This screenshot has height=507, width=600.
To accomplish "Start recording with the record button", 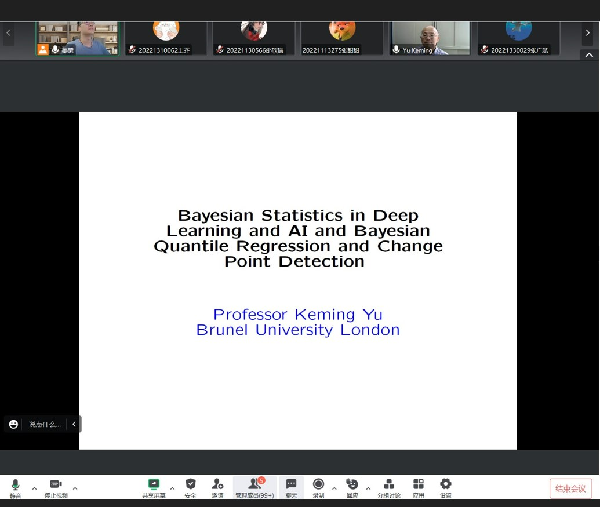I will point(318,485).
